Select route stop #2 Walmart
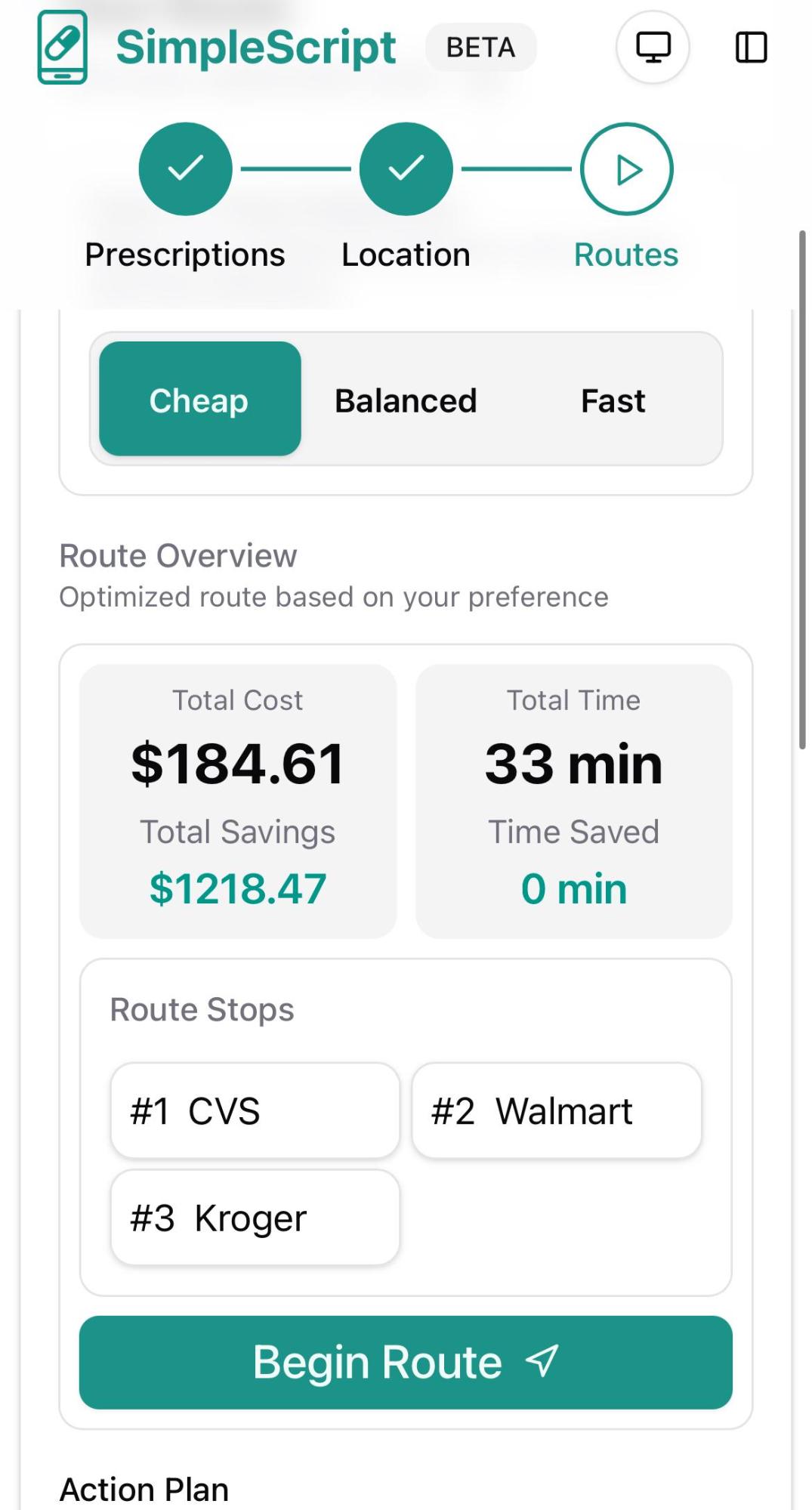This screenshot has width=812, height=1510. coord(556,1110)
